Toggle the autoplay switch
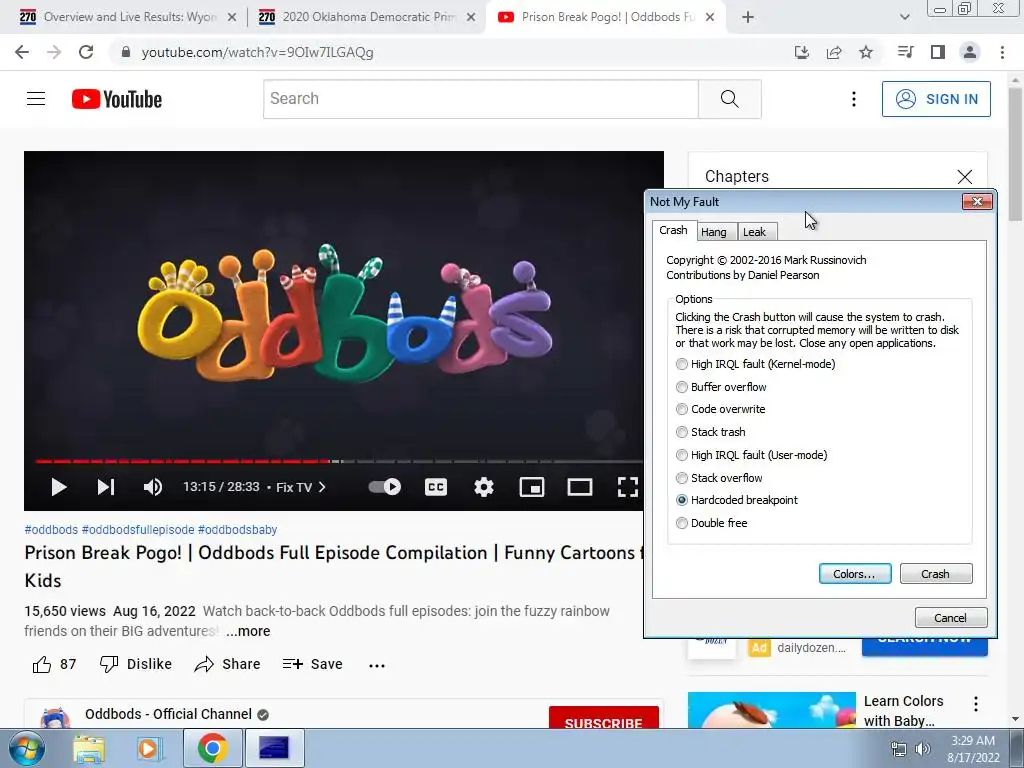1024x768 pixels. coord(385,487)
